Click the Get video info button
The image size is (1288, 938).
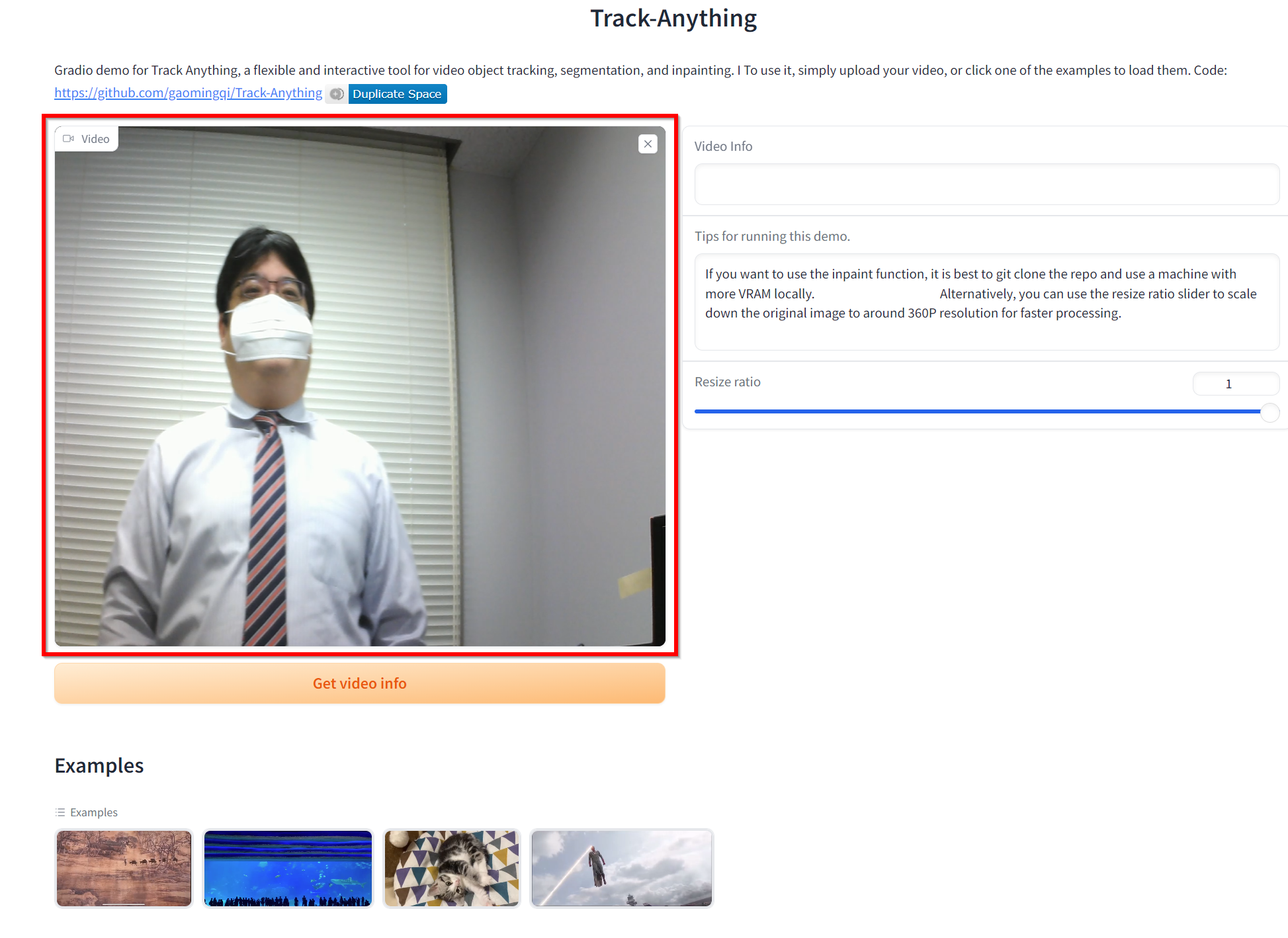[x=360, y=683]
